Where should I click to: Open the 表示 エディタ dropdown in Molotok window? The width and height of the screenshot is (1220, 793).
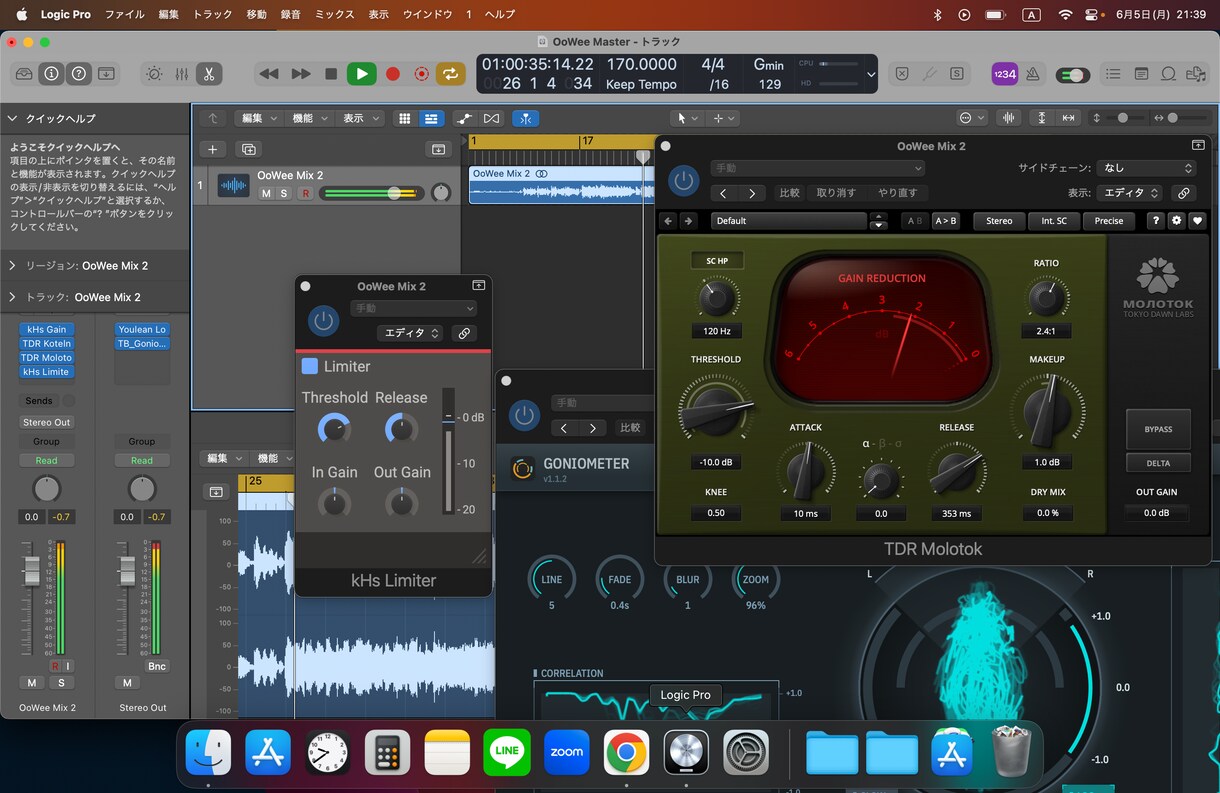(1129, 193)
